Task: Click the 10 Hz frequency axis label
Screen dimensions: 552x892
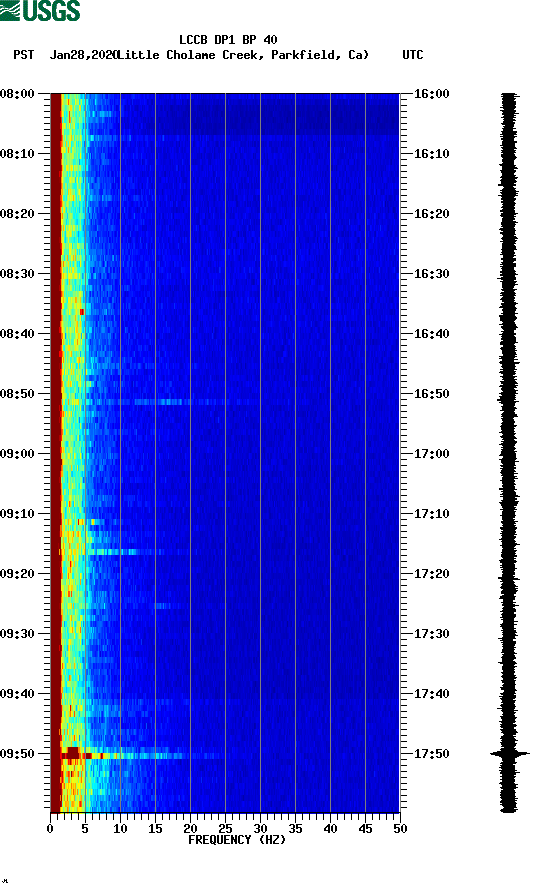Action: coord(120,829)
